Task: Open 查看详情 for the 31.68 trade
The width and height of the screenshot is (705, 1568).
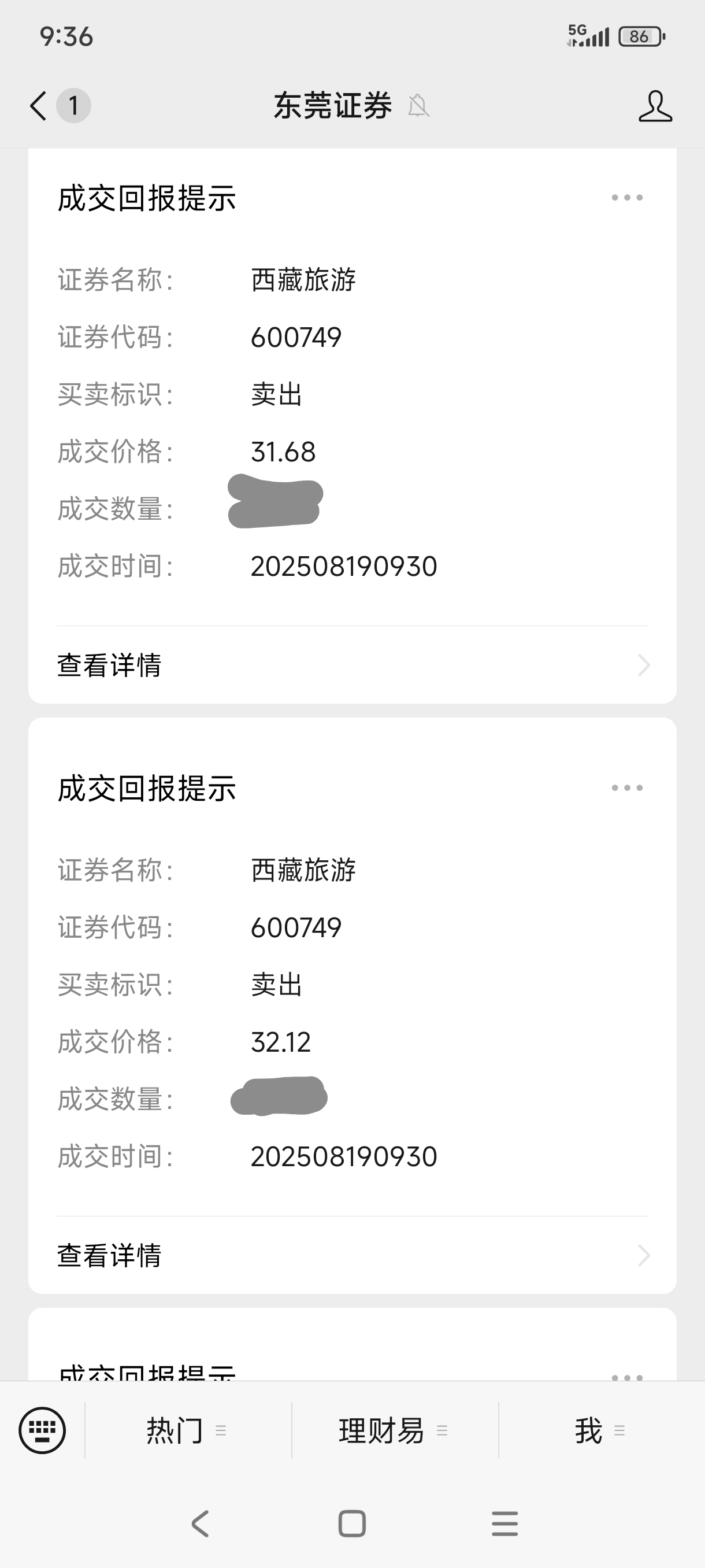Action: 352,665
